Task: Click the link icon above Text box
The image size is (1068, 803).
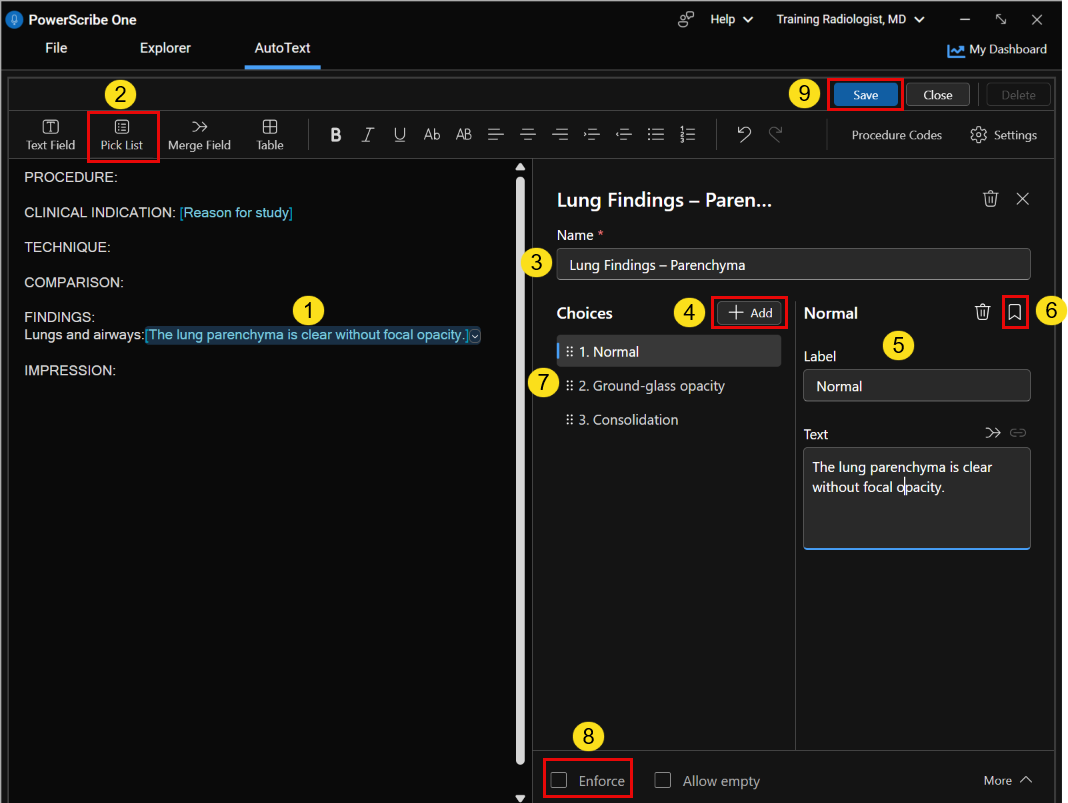Action: (1018, 432)
